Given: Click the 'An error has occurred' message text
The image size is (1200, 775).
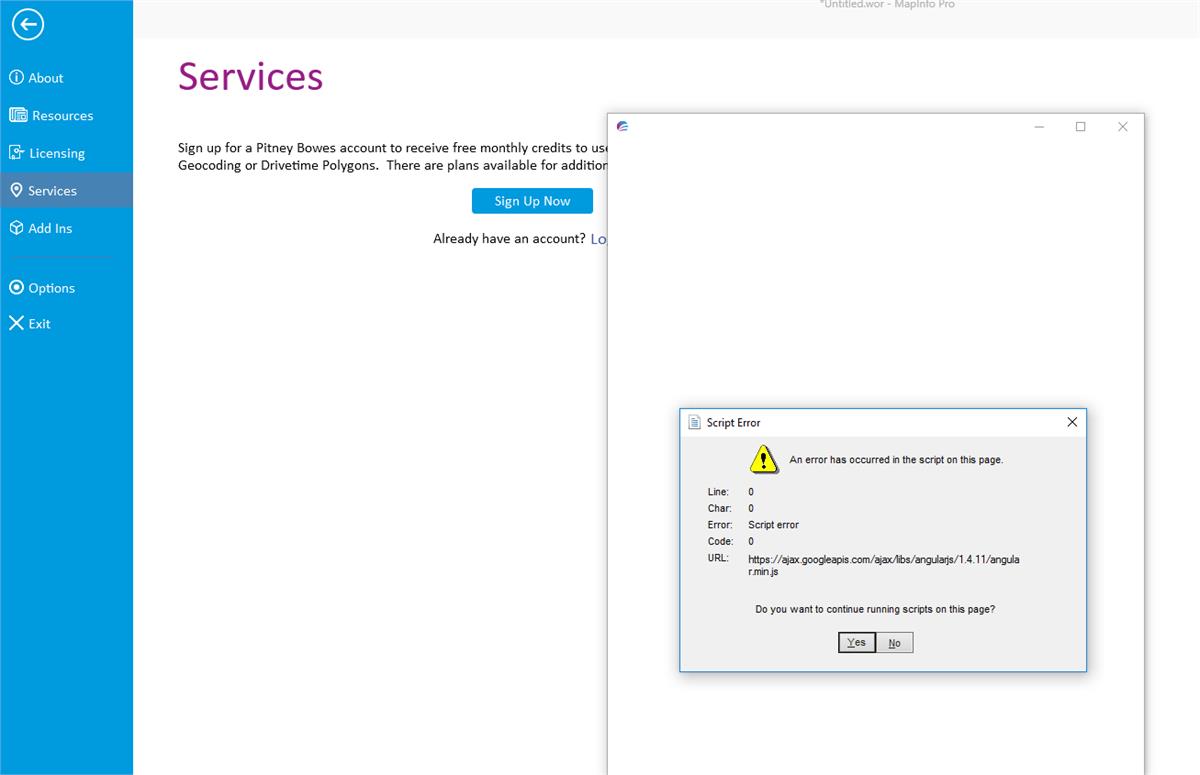Looking at the screenshot, I should [896, 460].
